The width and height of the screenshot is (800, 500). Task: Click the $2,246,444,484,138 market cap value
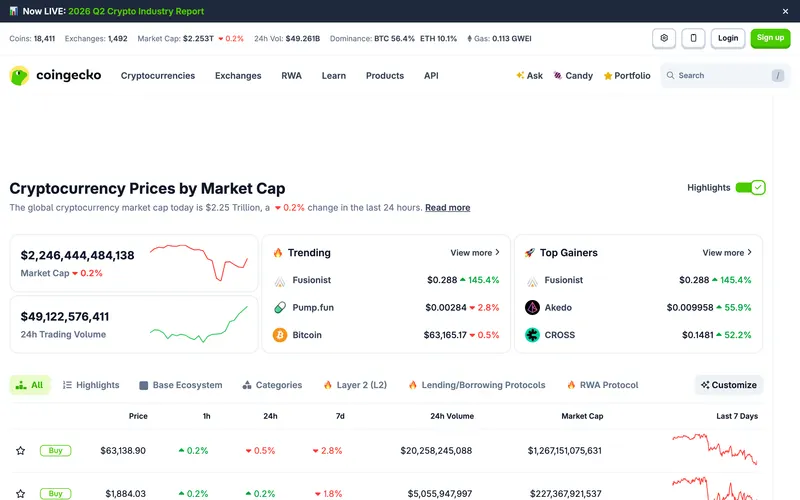pos(78,256)
